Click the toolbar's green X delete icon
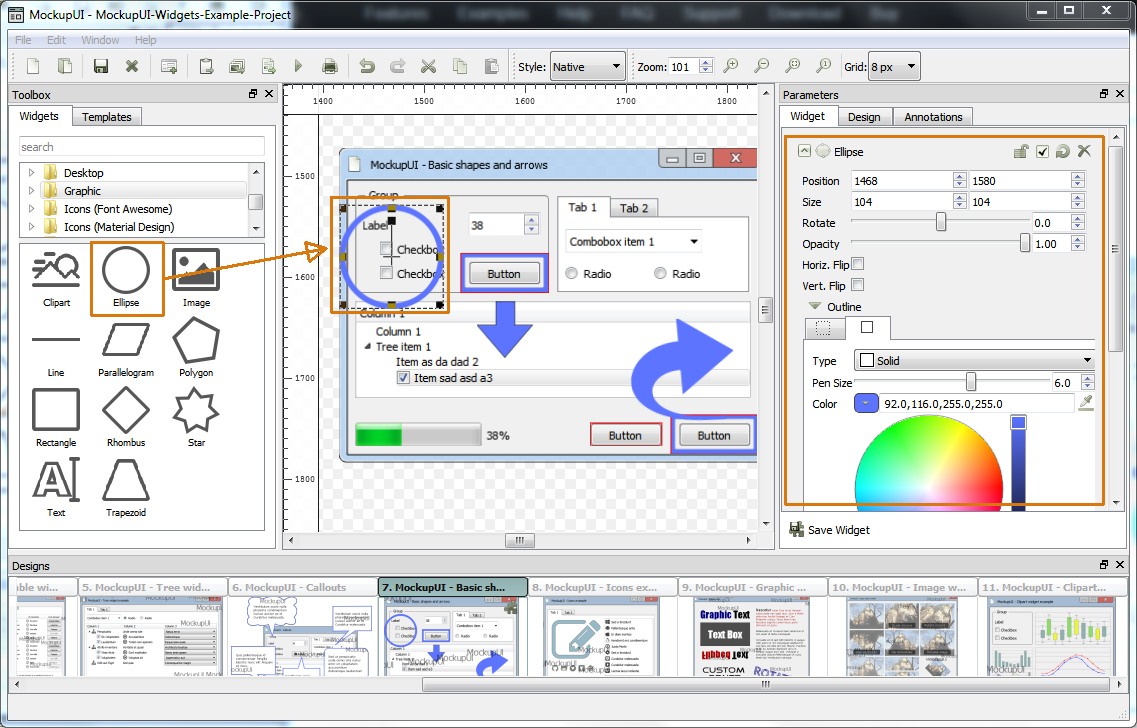This screenshot has height=728, width=1137. pos(131,67)
